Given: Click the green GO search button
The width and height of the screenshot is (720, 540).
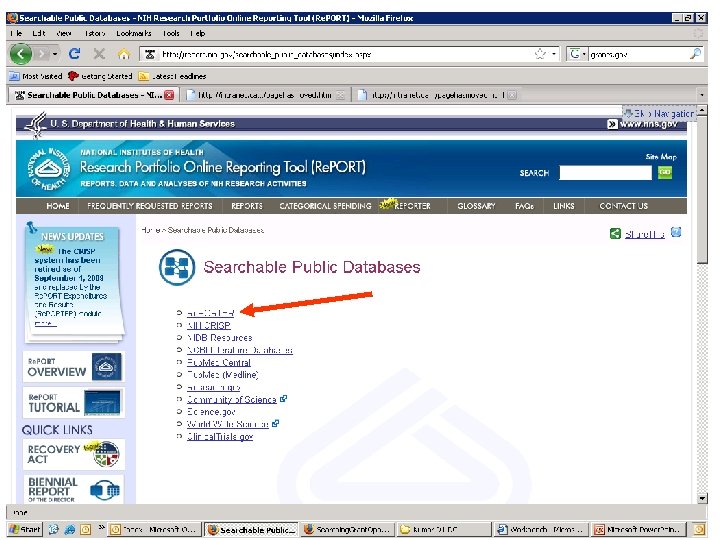Looking at the screenshot, I should click(x=664, y=173).
